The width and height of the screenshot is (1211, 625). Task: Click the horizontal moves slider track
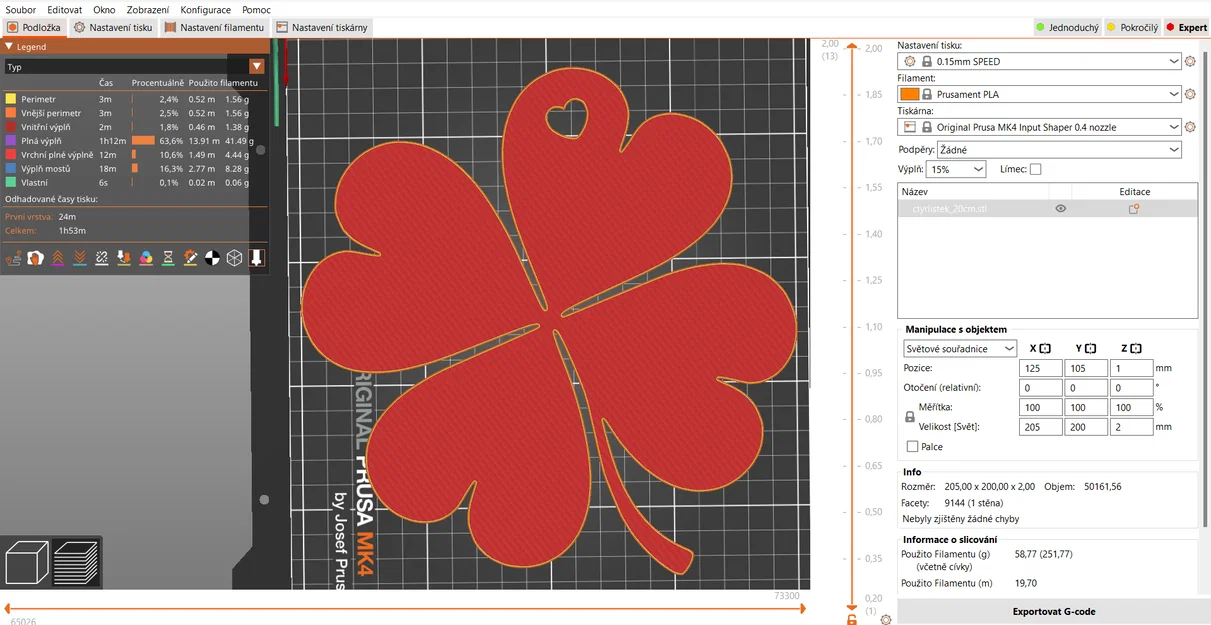pos(404,607)
